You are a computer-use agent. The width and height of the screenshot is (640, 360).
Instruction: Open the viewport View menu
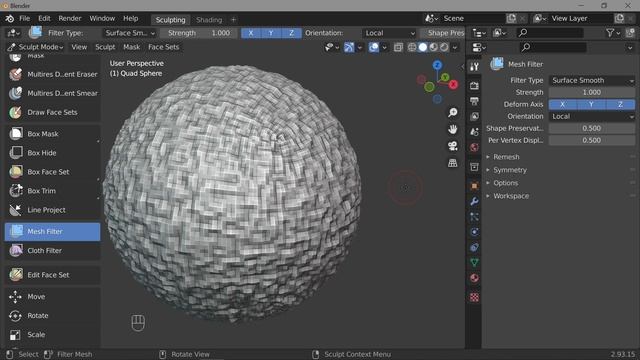[x=79, y=47]
